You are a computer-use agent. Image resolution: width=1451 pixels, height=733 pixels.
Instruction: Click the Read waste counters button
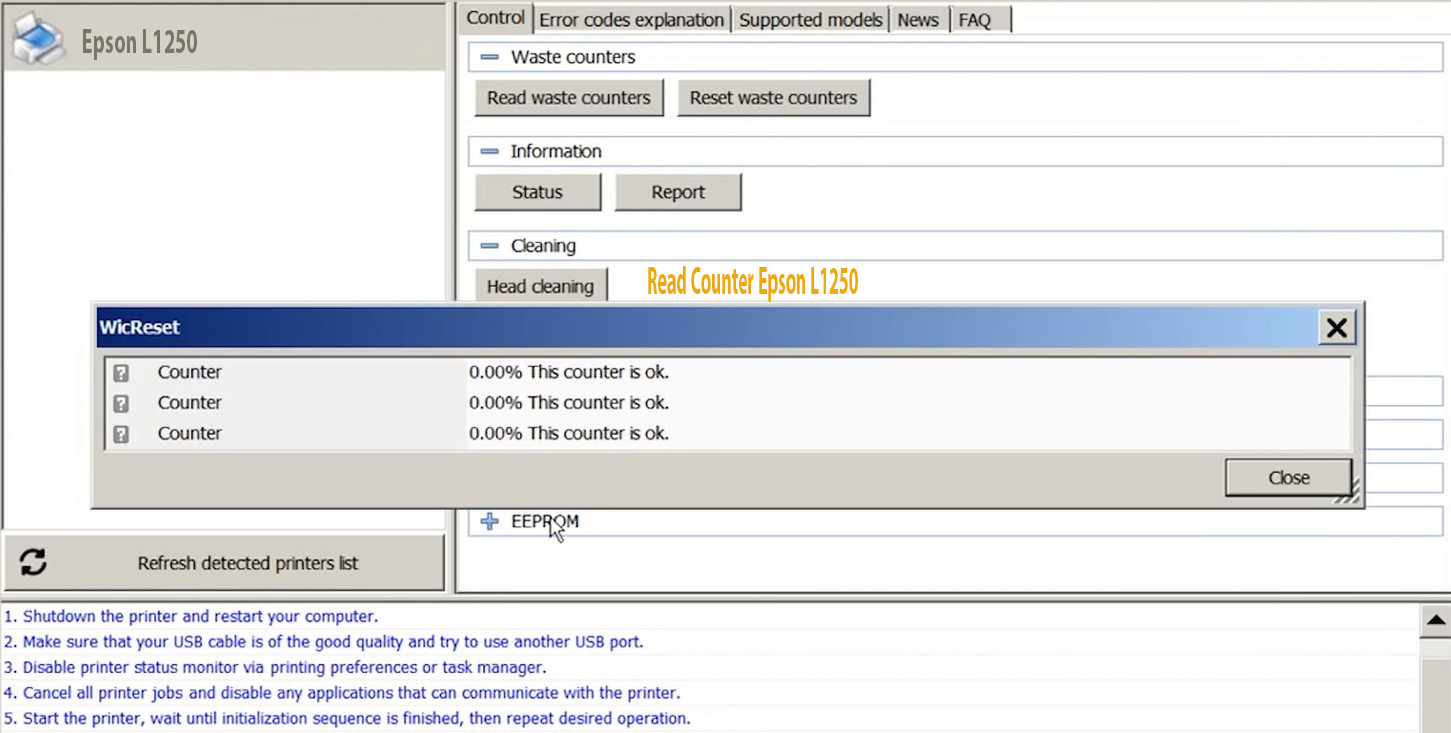click(569, 98)
